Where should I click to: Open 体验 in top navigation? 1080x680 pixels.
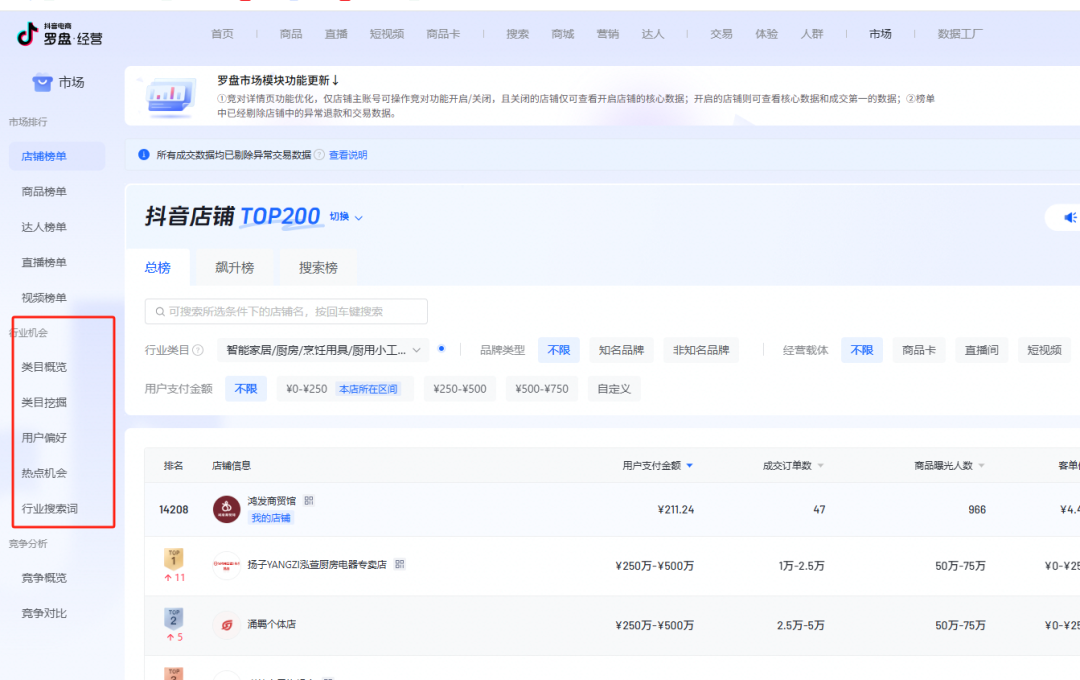click(767, 34)
